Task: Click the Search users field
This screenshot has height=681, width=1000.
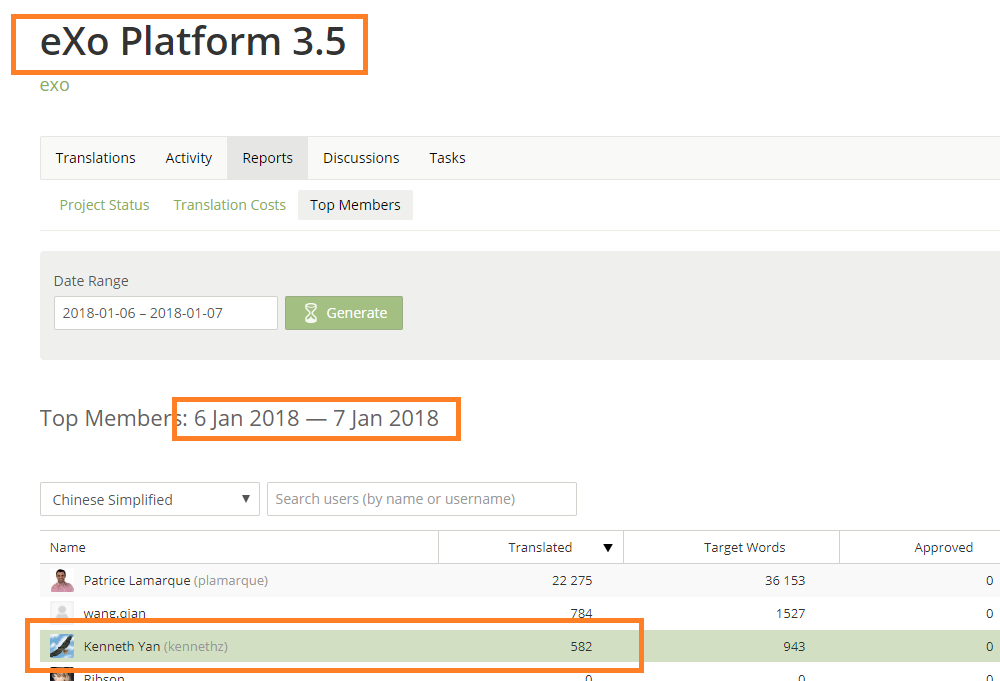Action: point(422,499)
